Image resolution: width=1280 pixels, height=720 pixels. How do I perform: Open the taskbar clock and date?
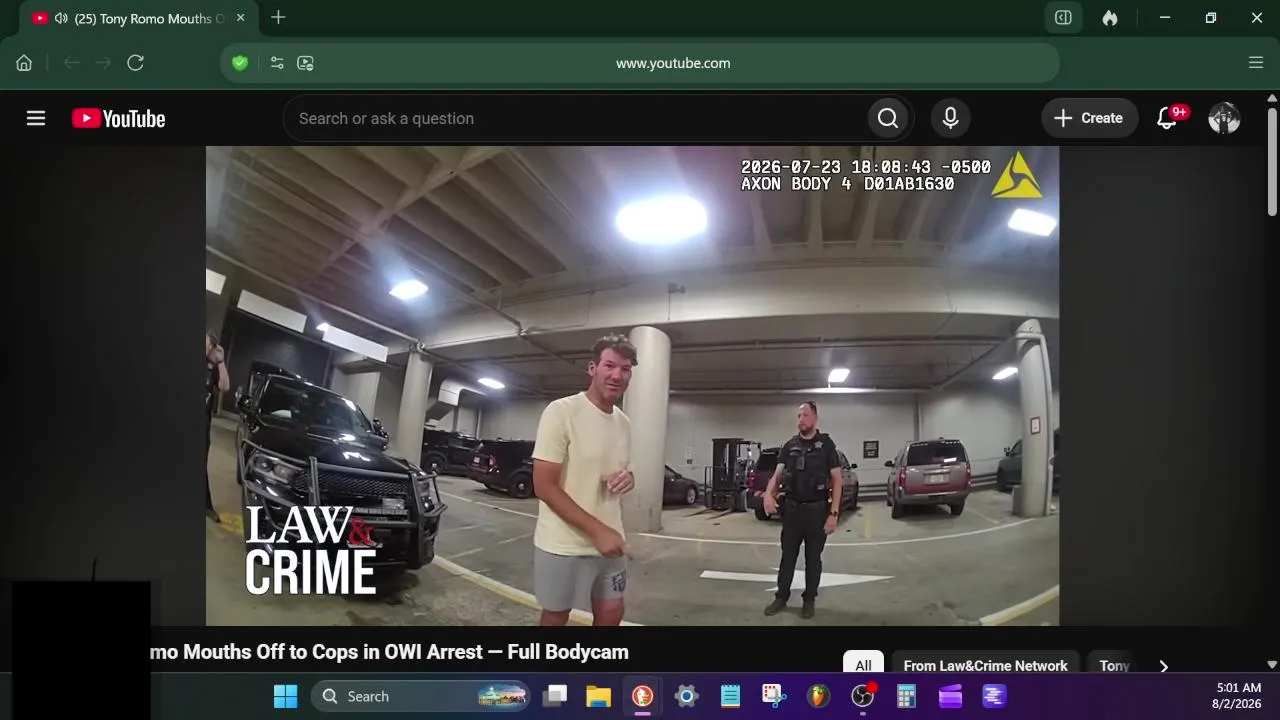[1238, 696]
